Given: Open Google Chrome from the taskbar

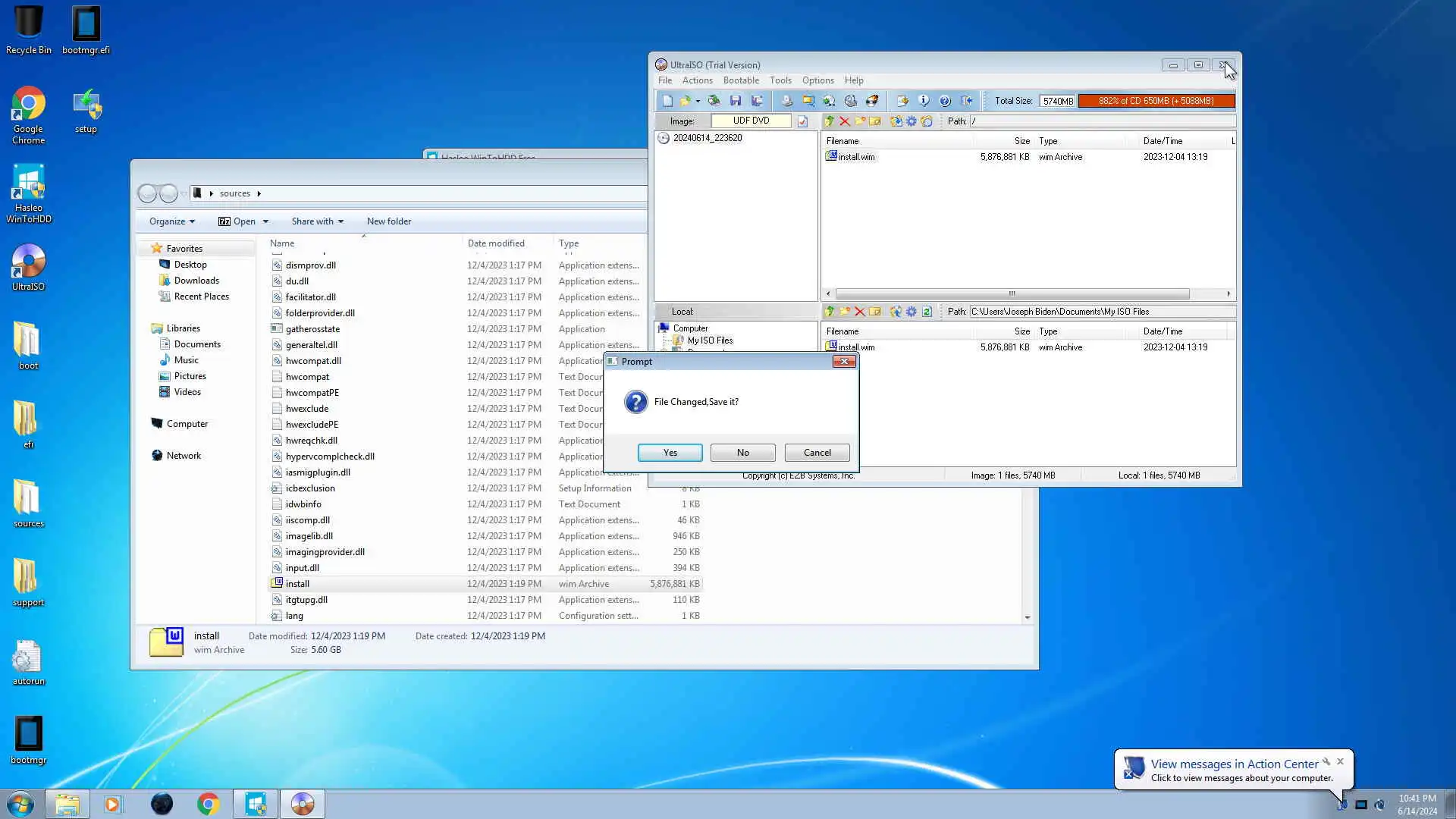Looking at the screenshot, I should pos(209,804).
